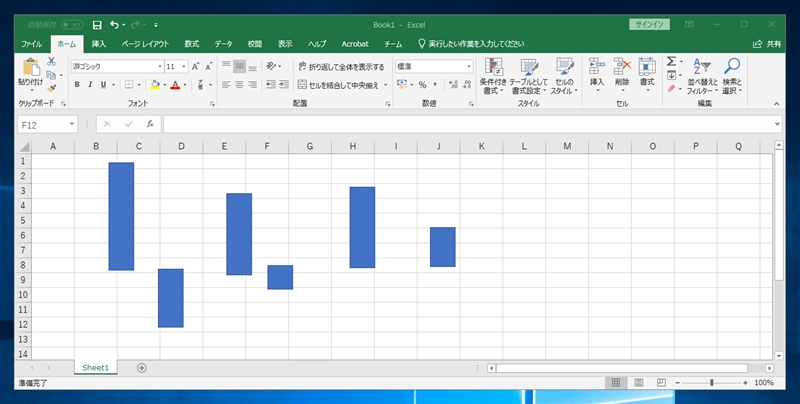The height and width of the screenshot is (404, 800).
Task: Click the Copy icon in the clipboard group
Action: tap(51, 75)
